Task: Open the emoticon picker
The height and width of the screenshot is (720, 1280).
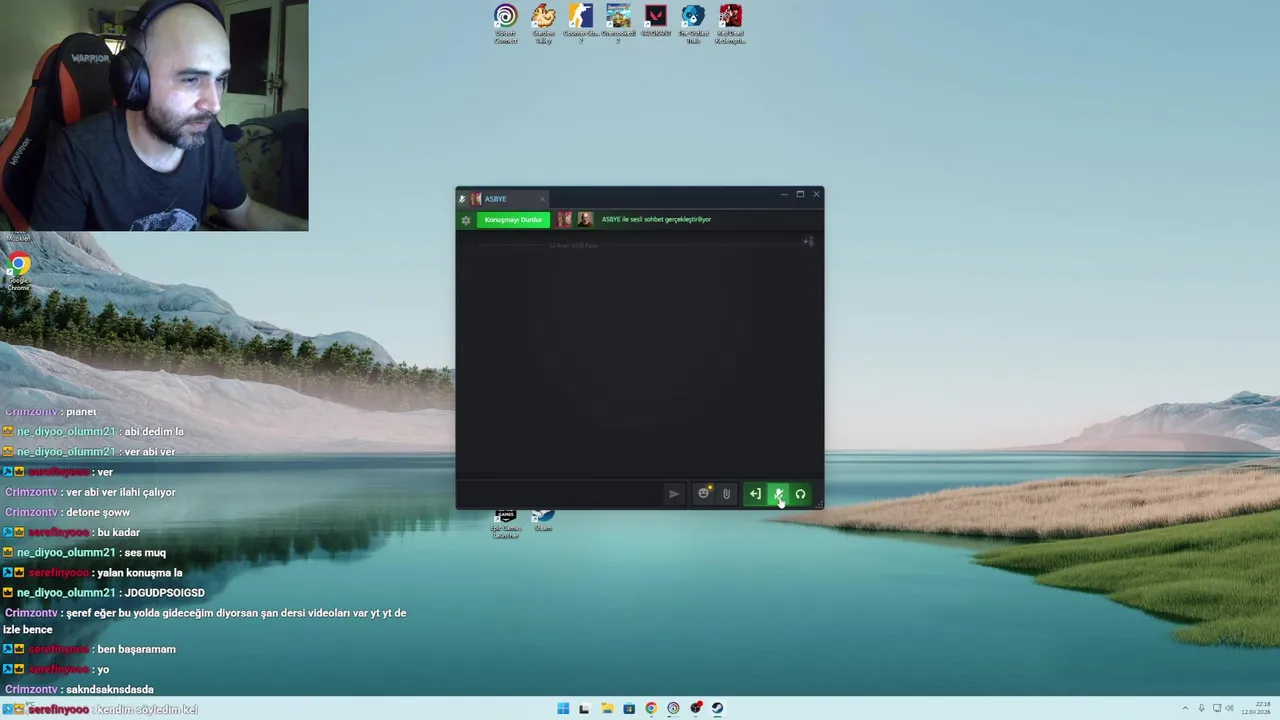Action: 703,494
